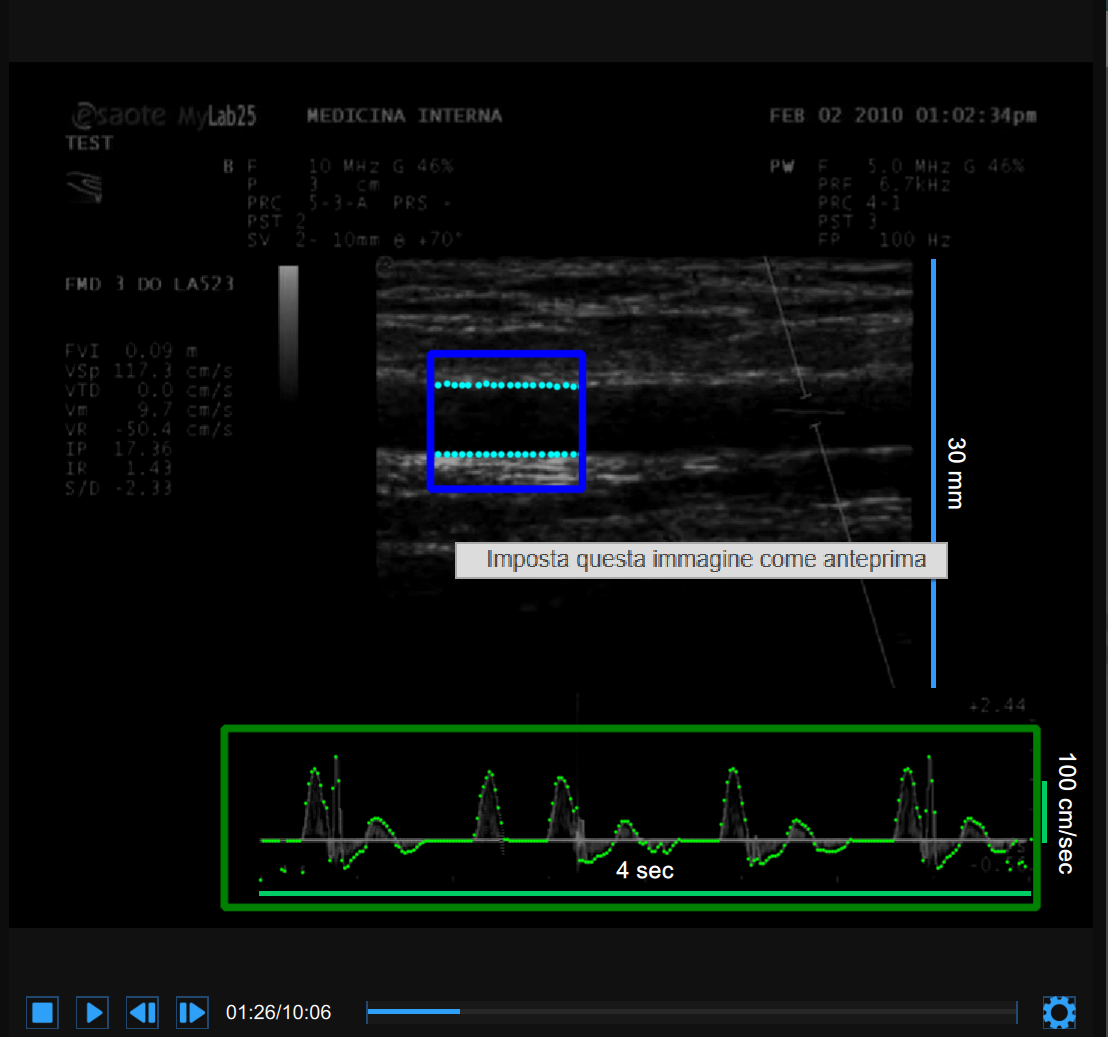This screenshot has width=1108, height=1037.
Task: Step back one frame
Action: (x=142, y=1012)
